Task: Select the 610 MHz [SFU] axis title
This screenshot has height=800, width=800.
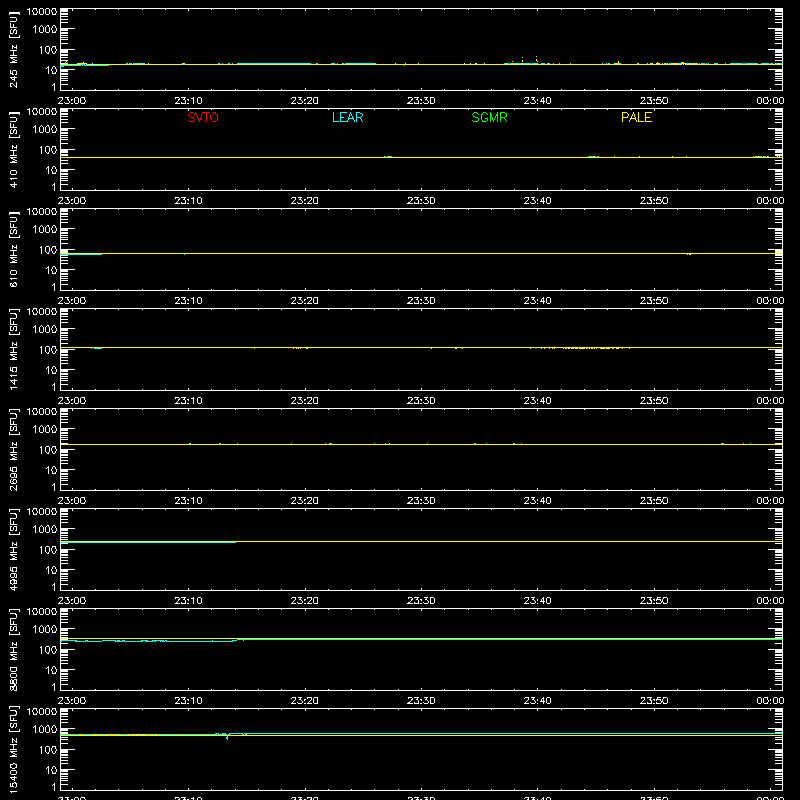Action: (13, 249)
